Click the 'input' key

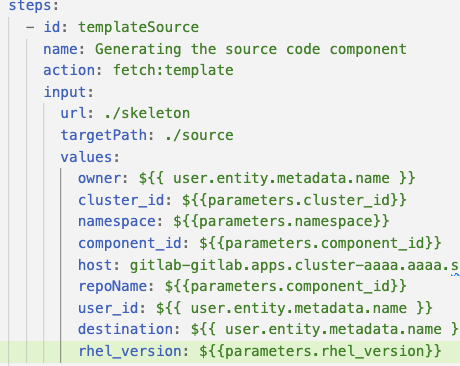65,92
